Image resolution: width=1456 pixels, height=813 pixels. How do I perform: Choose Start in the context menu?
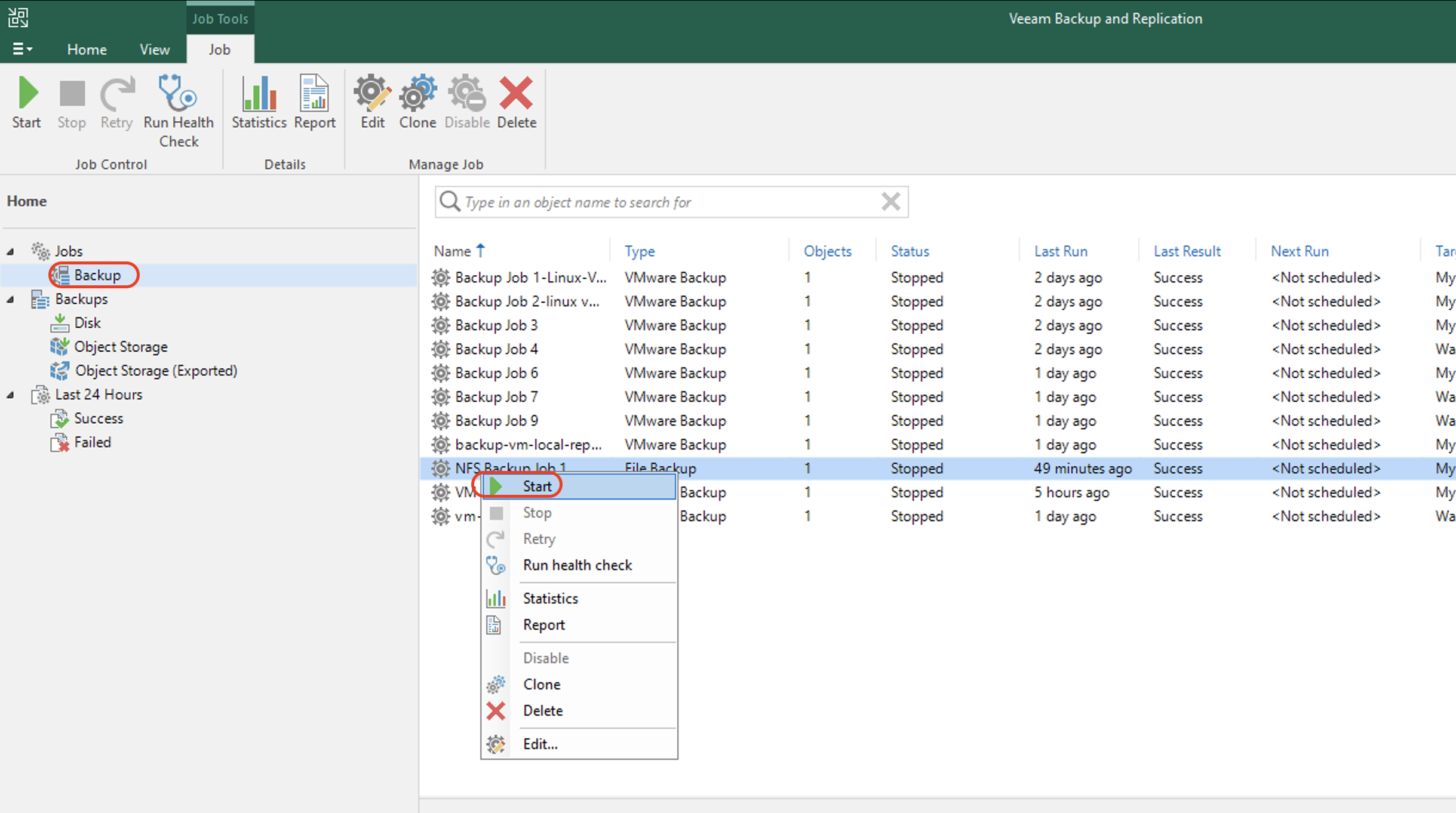pos(579,486)
